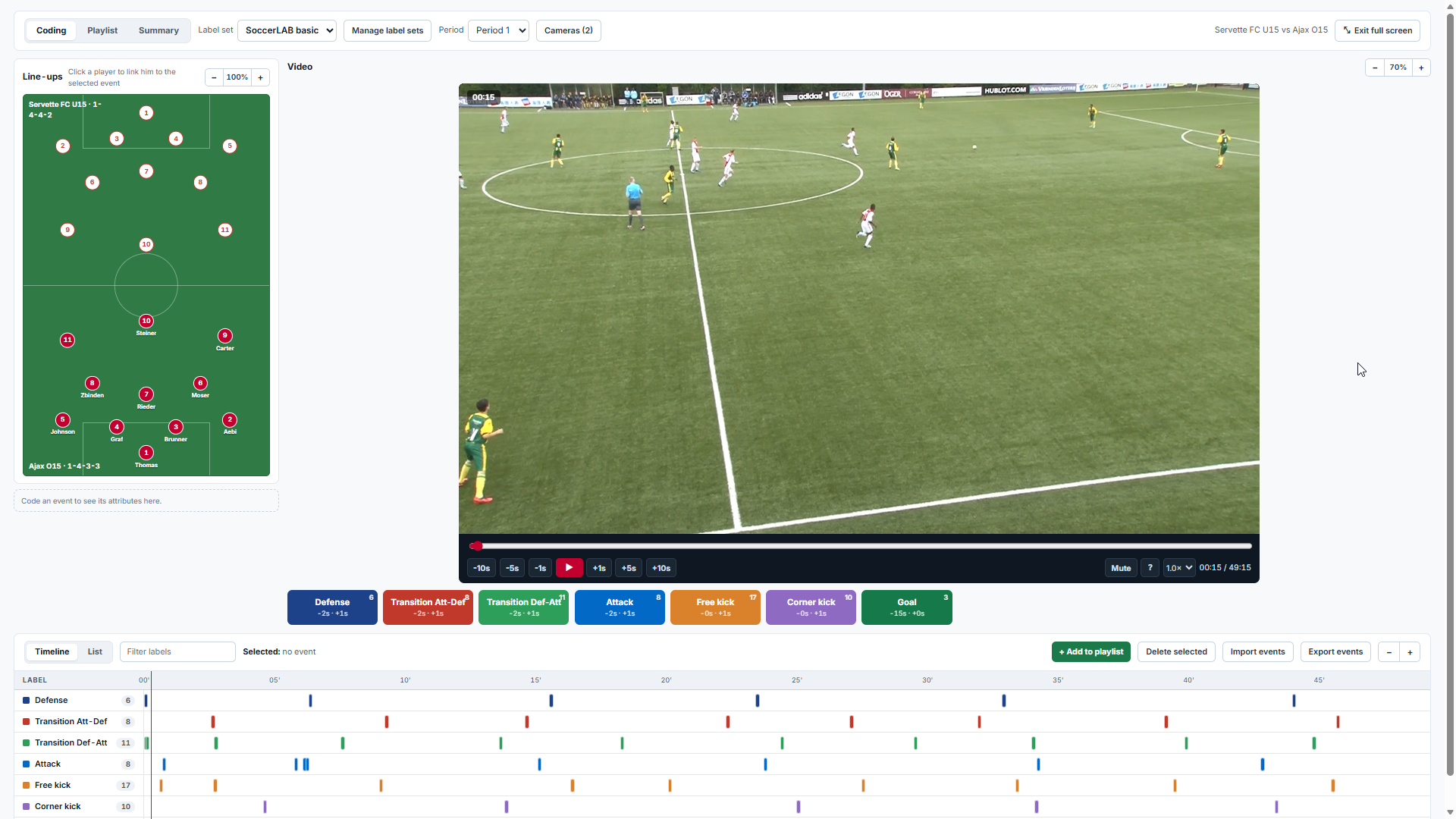Select the Coding tab

51,30
